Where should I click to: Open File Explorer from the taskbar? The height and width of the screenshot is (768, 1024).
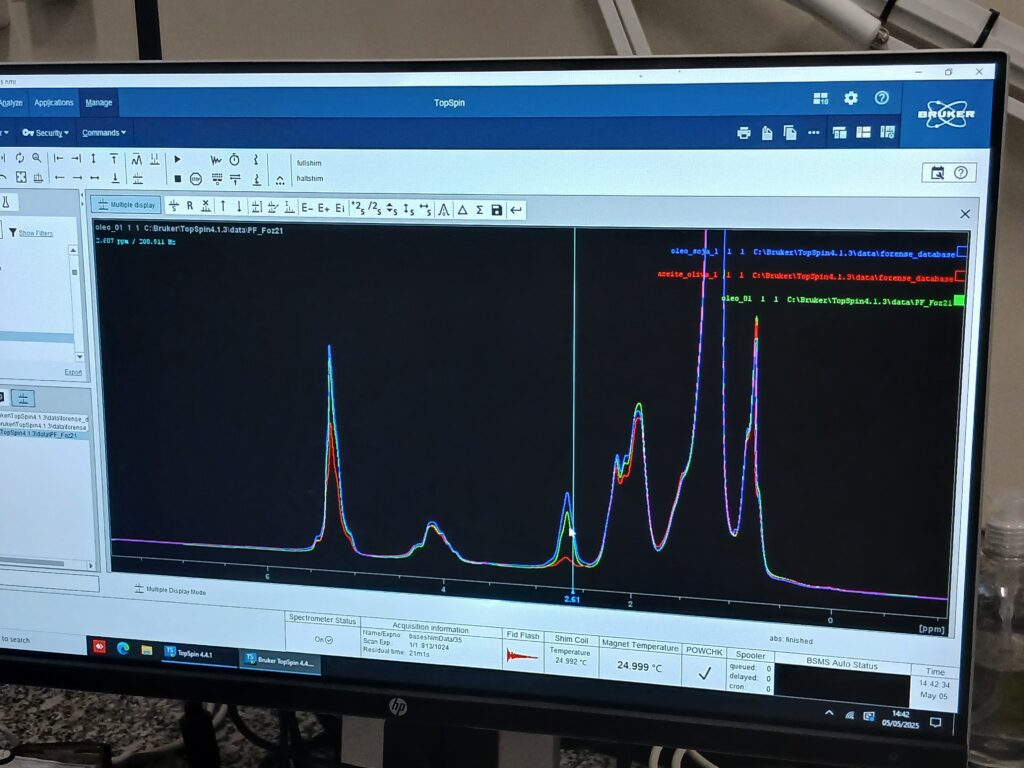[146, 650]
